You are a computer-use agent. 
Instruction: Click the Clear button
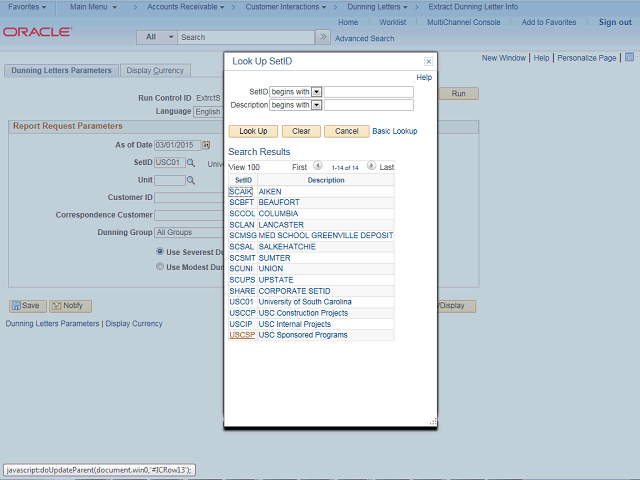tap(301, 131)
